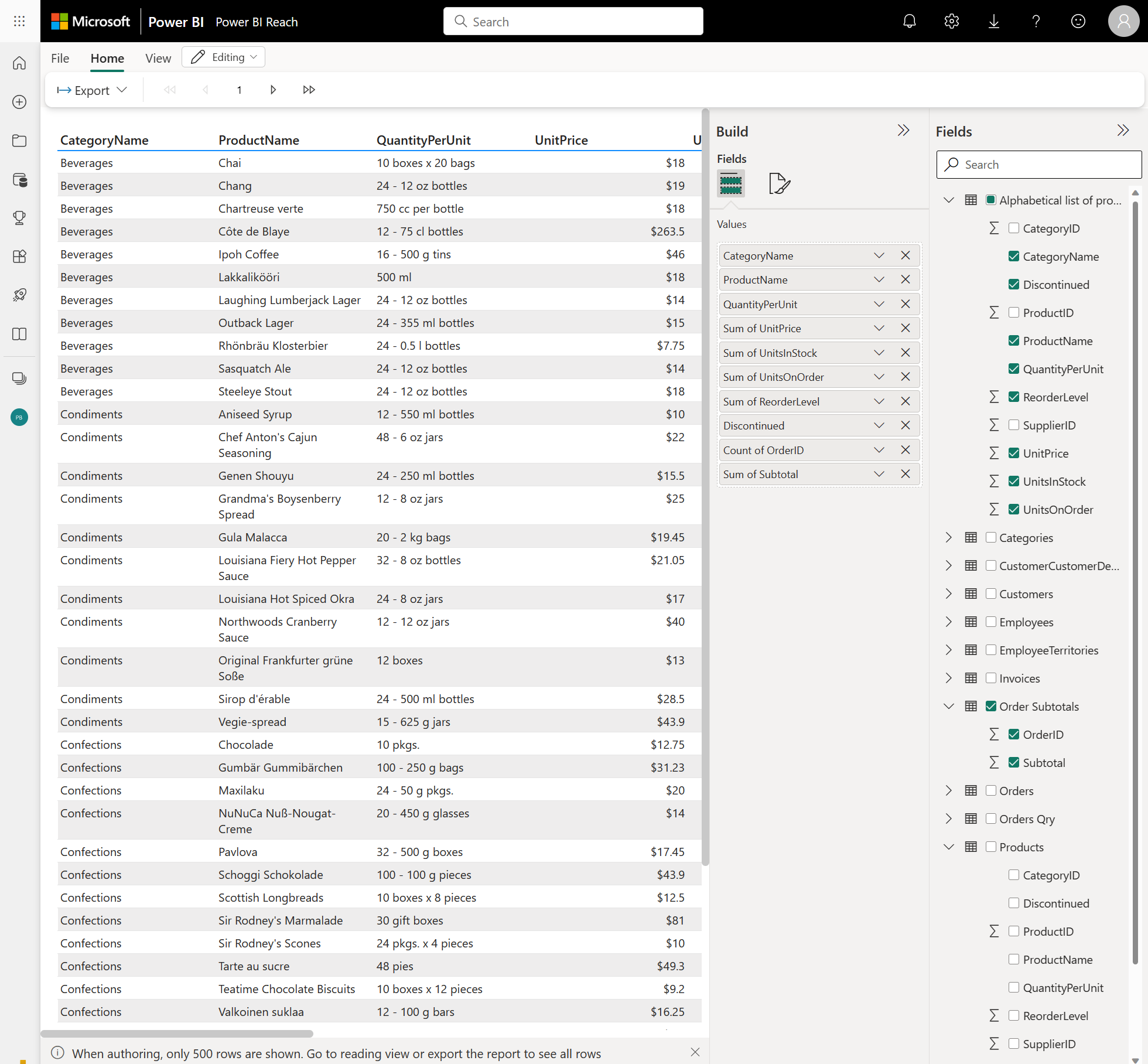Click the download icon in top bar
The image size is (1148, 1064).
[994, 20]
